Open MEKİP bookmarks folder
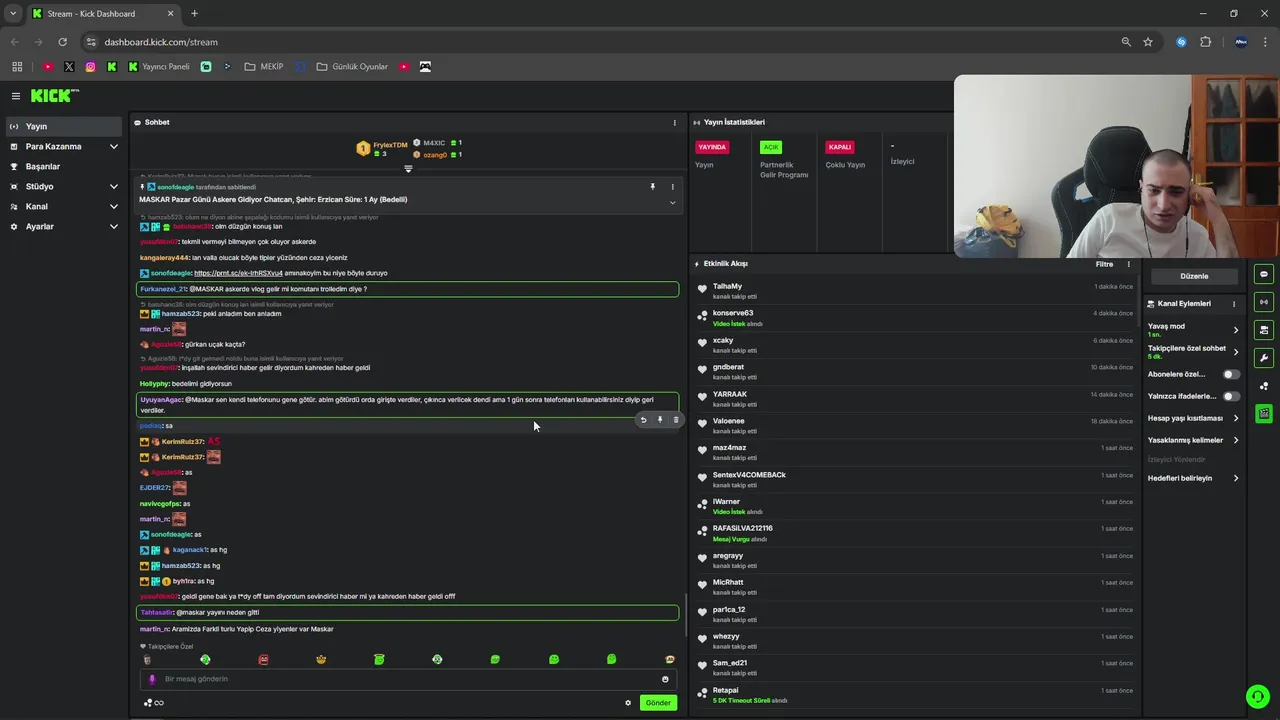Image resolution: width=1280 pixels, height=720 pixels. (x=264, y=67)
